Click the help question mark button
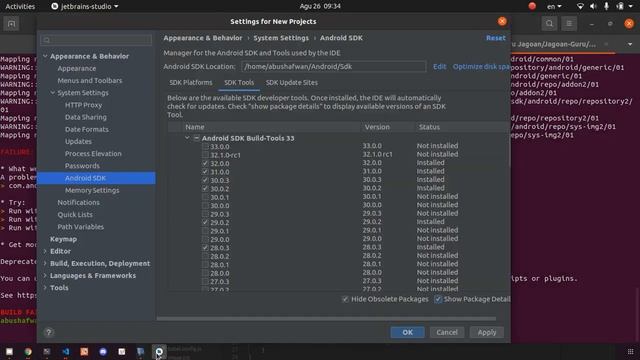 tap(49, 332)
